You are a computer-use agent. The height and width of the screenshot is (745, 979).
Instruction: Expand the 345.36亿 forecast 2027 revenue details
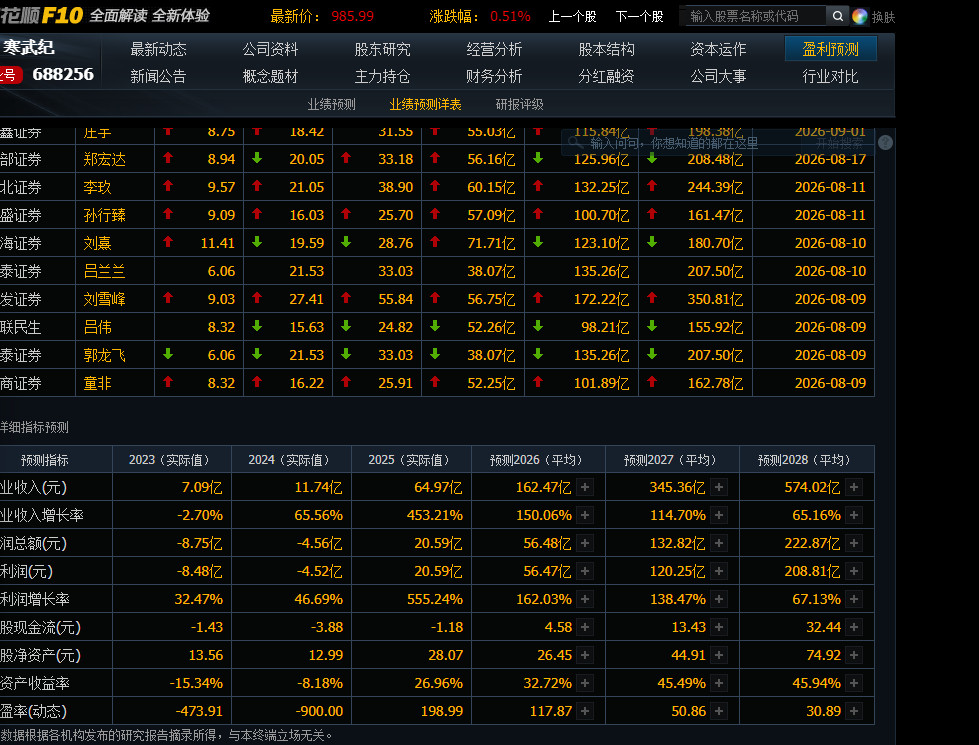tap(719, 487)
